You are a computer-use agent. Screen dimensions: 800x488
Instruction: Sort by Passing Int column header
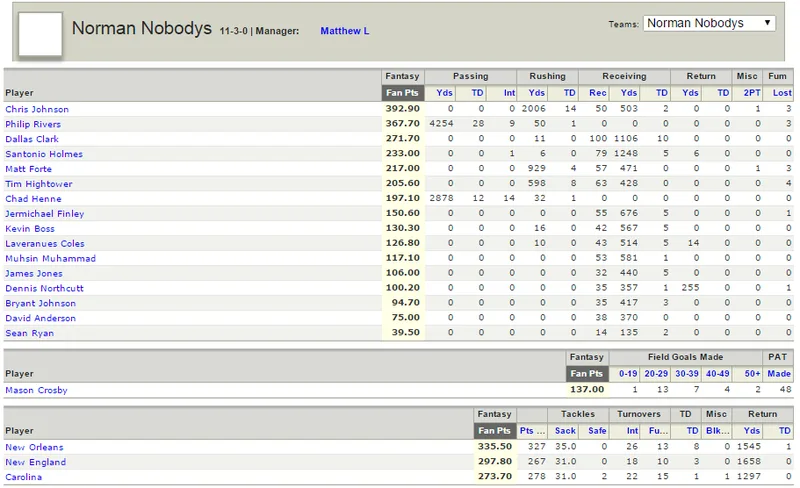click(509, 93)
